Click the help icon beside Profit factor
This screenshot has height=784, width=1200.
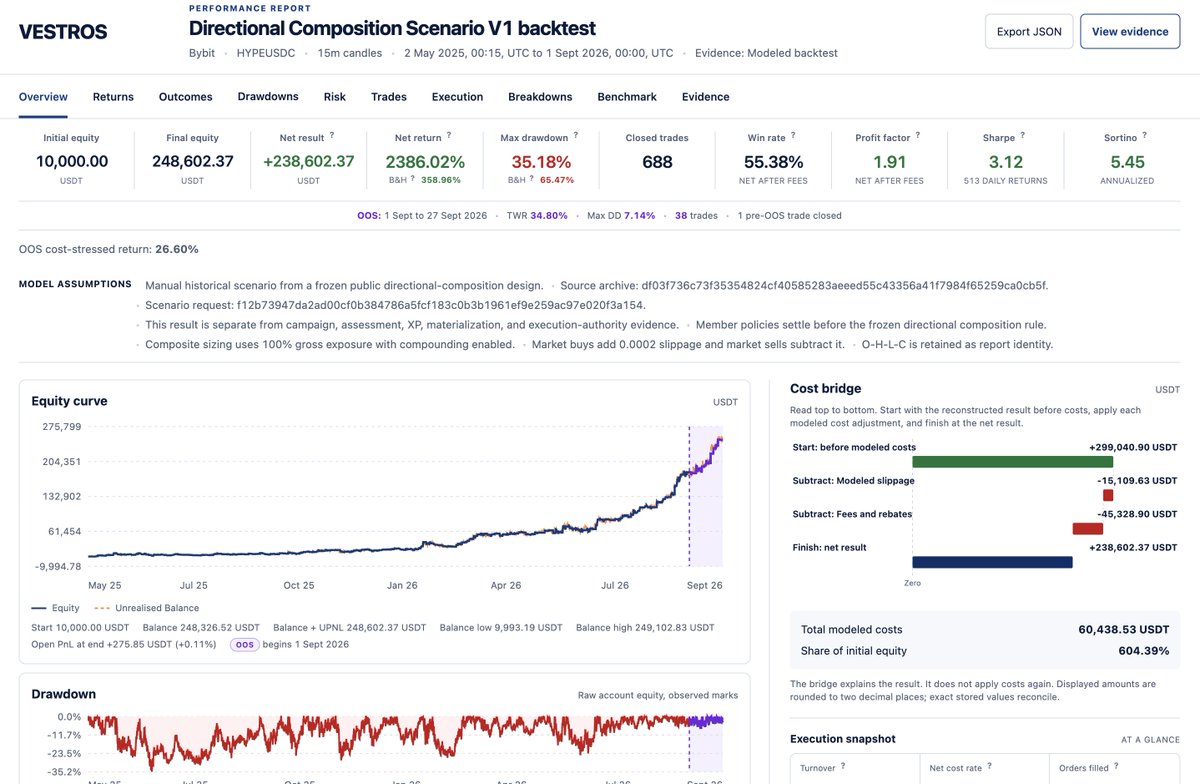(x=918, y=135)
